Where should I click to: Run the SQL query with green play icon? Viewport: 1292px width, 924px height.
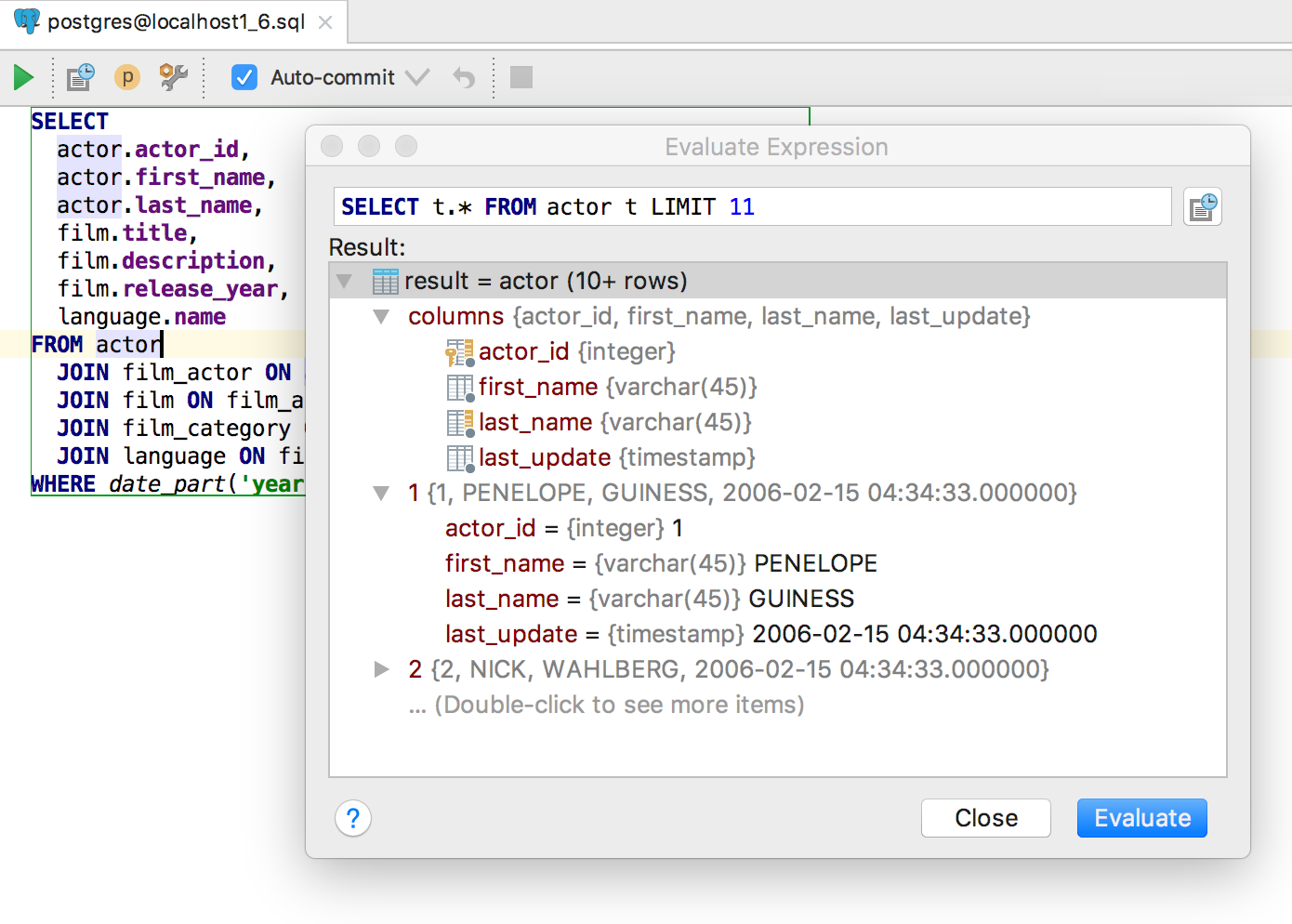24,77
